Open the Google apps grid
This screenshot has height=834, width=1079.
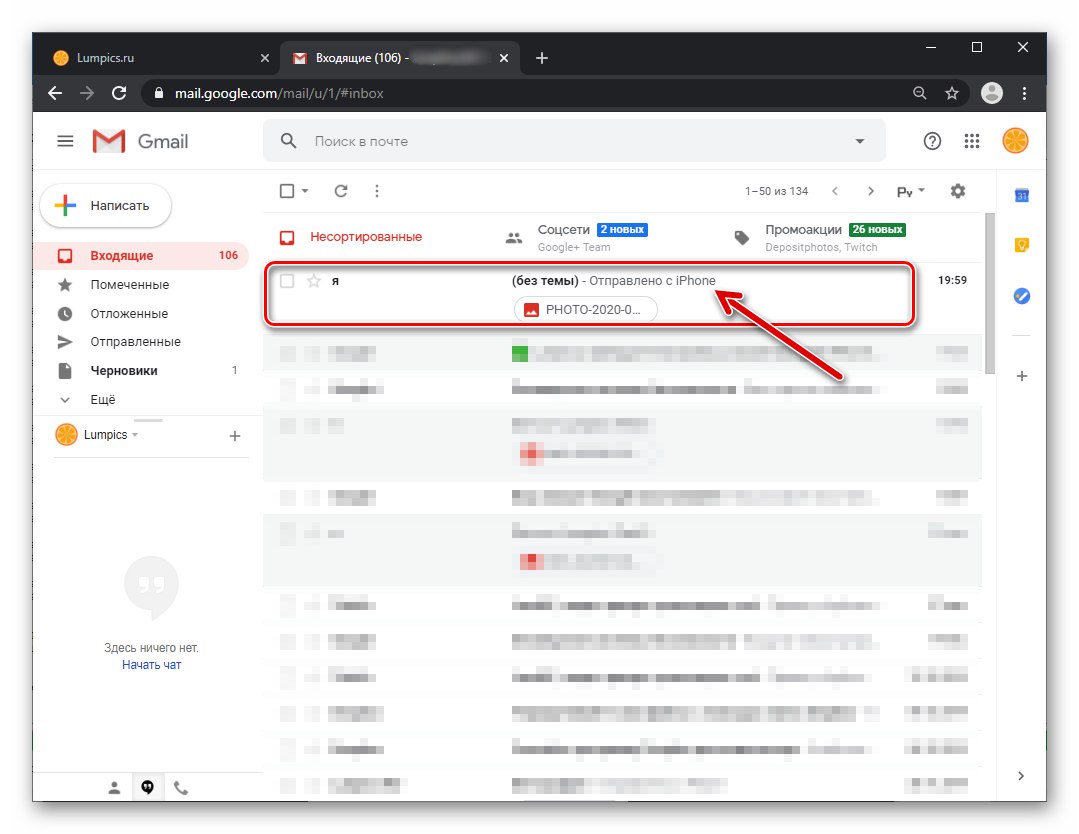pyautogui.click(x=972, y=141)
